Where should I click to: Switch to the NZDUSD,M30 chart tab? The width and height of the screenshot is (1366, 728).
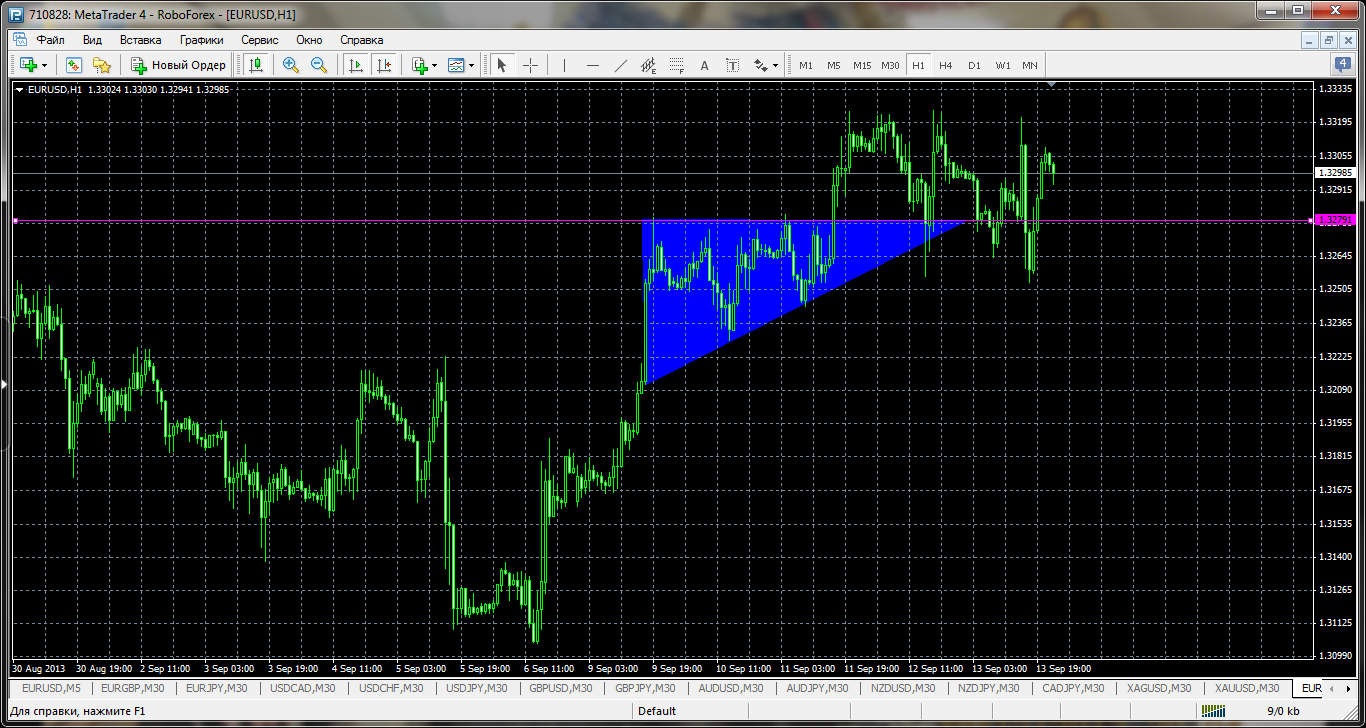tap(901, 688)
